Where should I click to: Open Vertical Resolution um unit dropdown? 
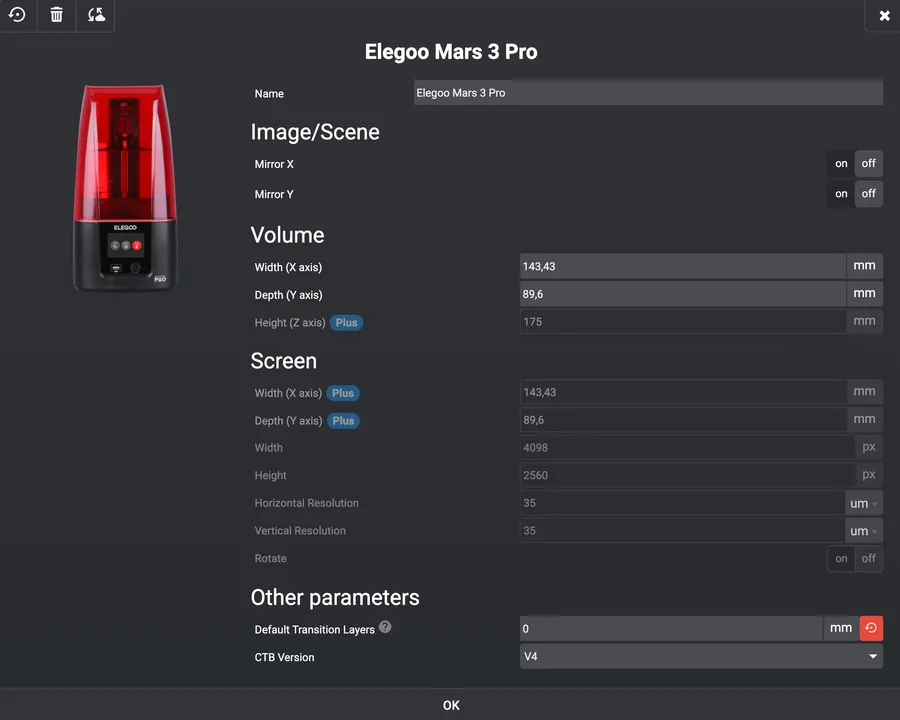(x=863, y=531)
